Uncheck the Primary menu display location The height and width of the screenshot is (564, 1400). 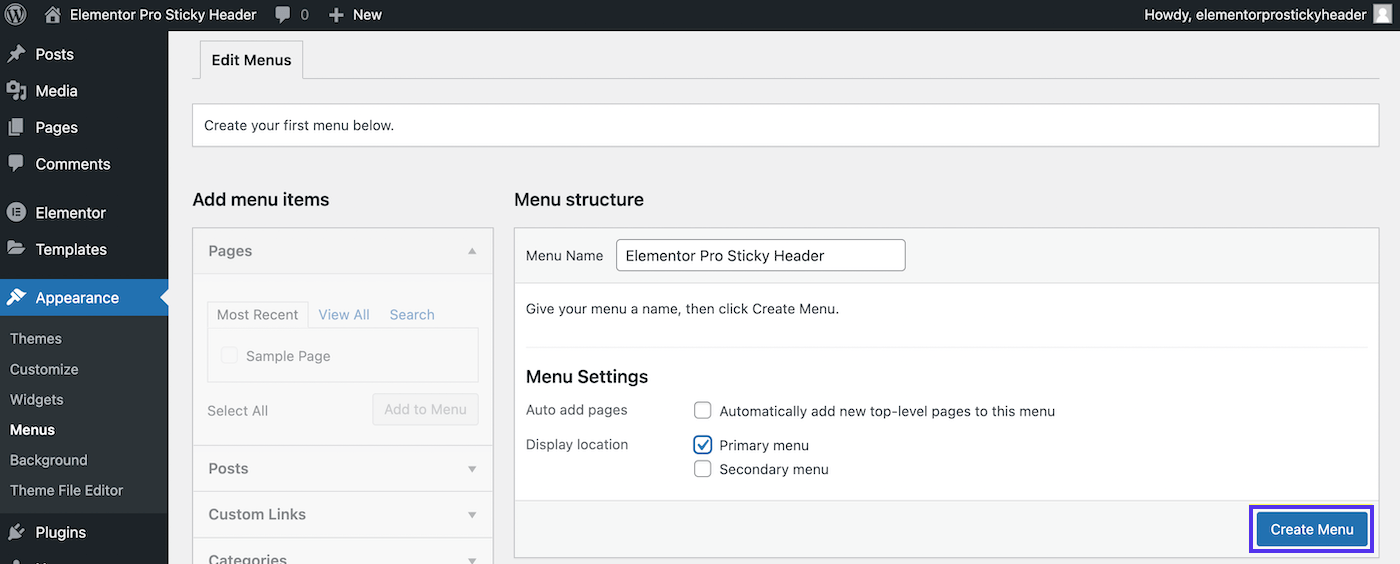[x=703, y=445]
